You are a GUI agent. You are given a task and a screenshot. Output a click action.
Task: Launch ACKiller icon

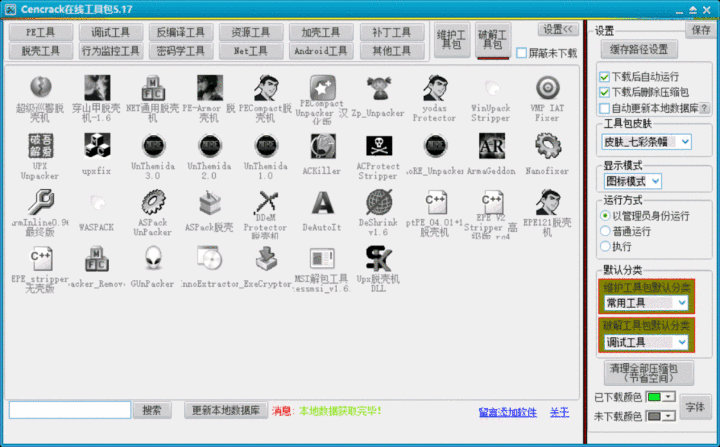click(x=322, y=146)
